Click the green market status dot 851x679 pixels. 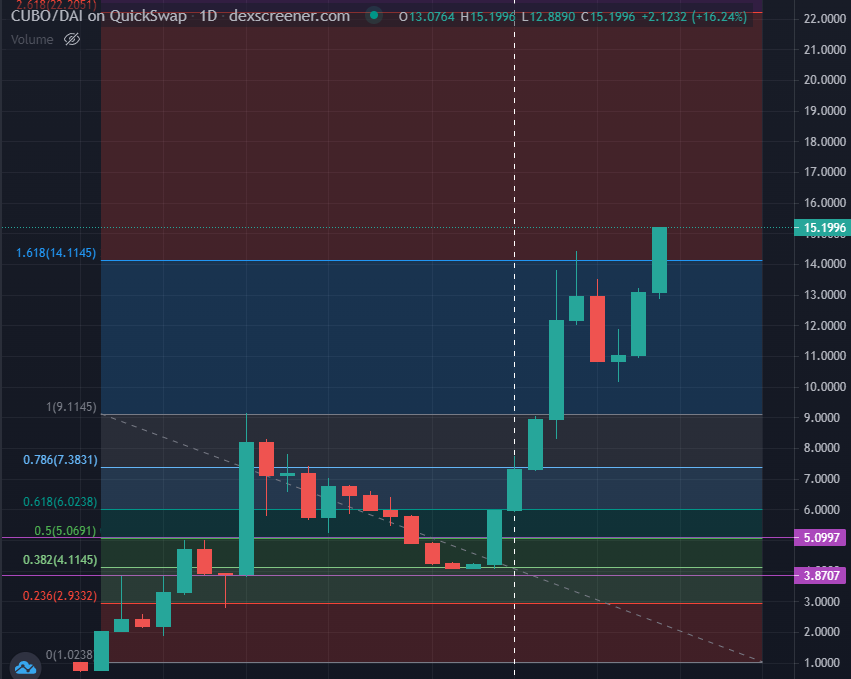373,15
